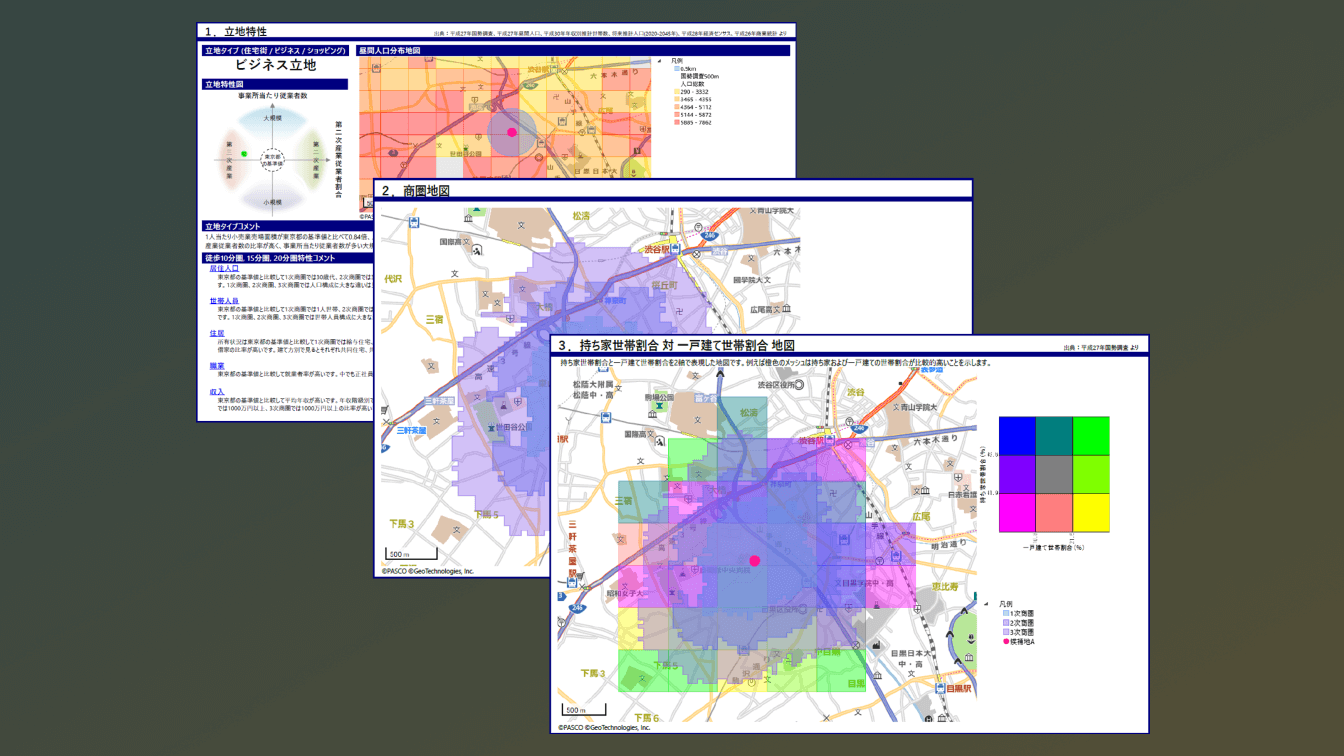This screenshot has height=756, width=1344.
Task: Pick the salmon swatch in the matrix legend
Action: coord(1054,512)
